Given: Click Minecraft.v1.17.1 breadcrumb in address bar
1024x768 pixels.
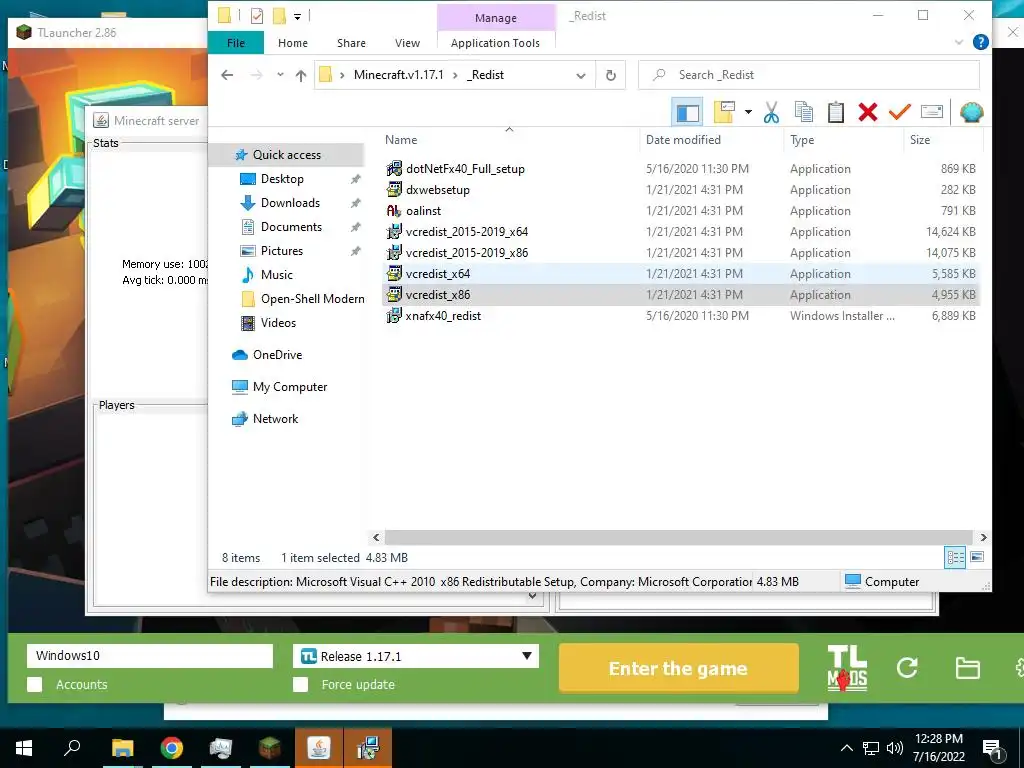Looking at the screenshot, I should [398, 75].
